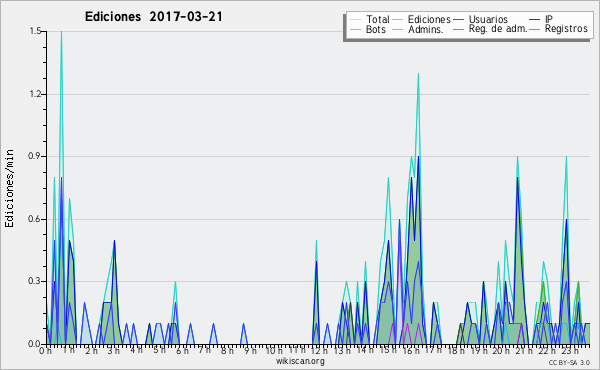Click the '23 h' x-axis label
600x370 pixels.
coord(570,351)
